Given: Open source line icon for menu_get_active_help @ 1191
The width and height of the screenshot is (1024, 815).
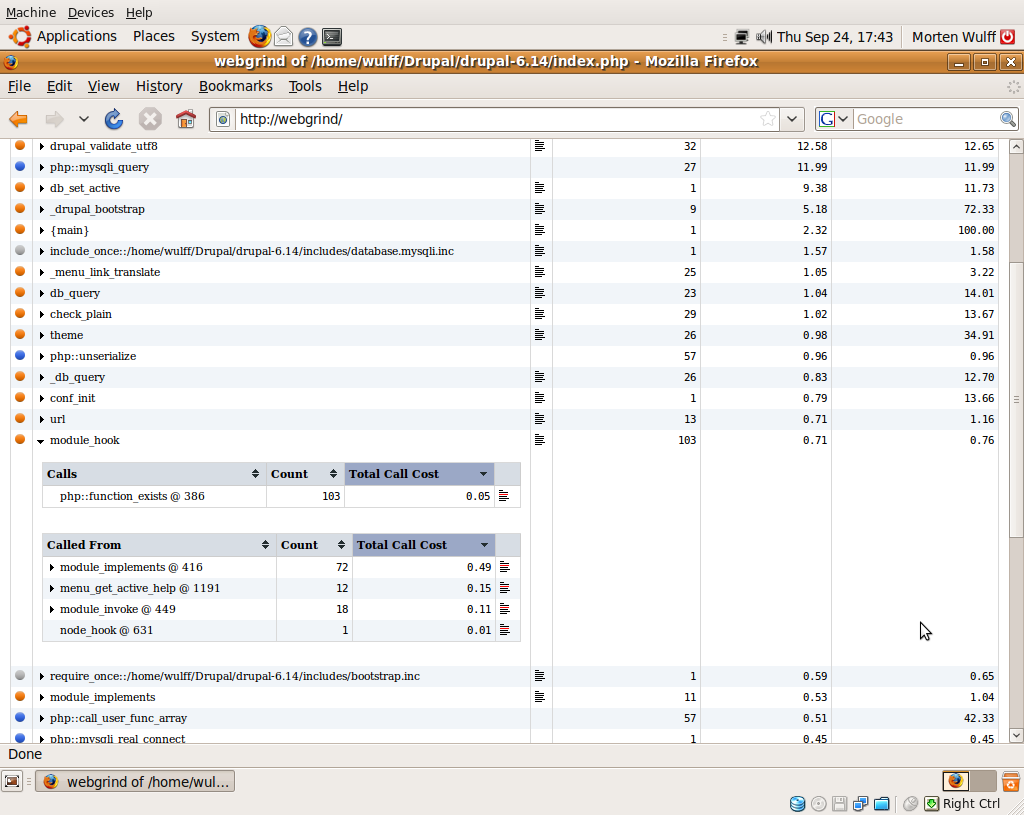Looking at the screenshot, I should pos(504,588).
